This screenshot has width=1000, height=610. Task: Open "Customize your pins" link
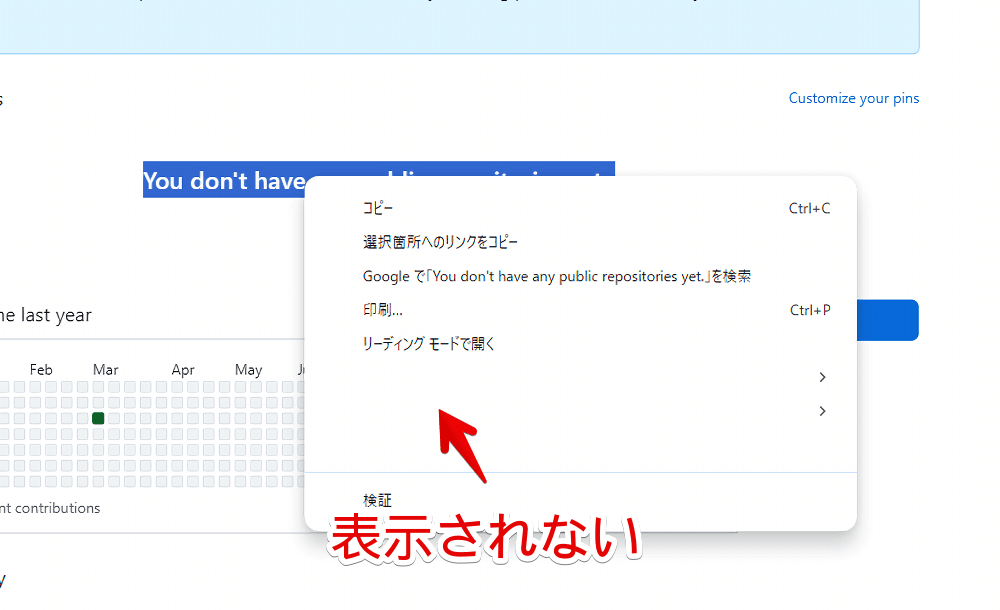(x=853, y=98)
